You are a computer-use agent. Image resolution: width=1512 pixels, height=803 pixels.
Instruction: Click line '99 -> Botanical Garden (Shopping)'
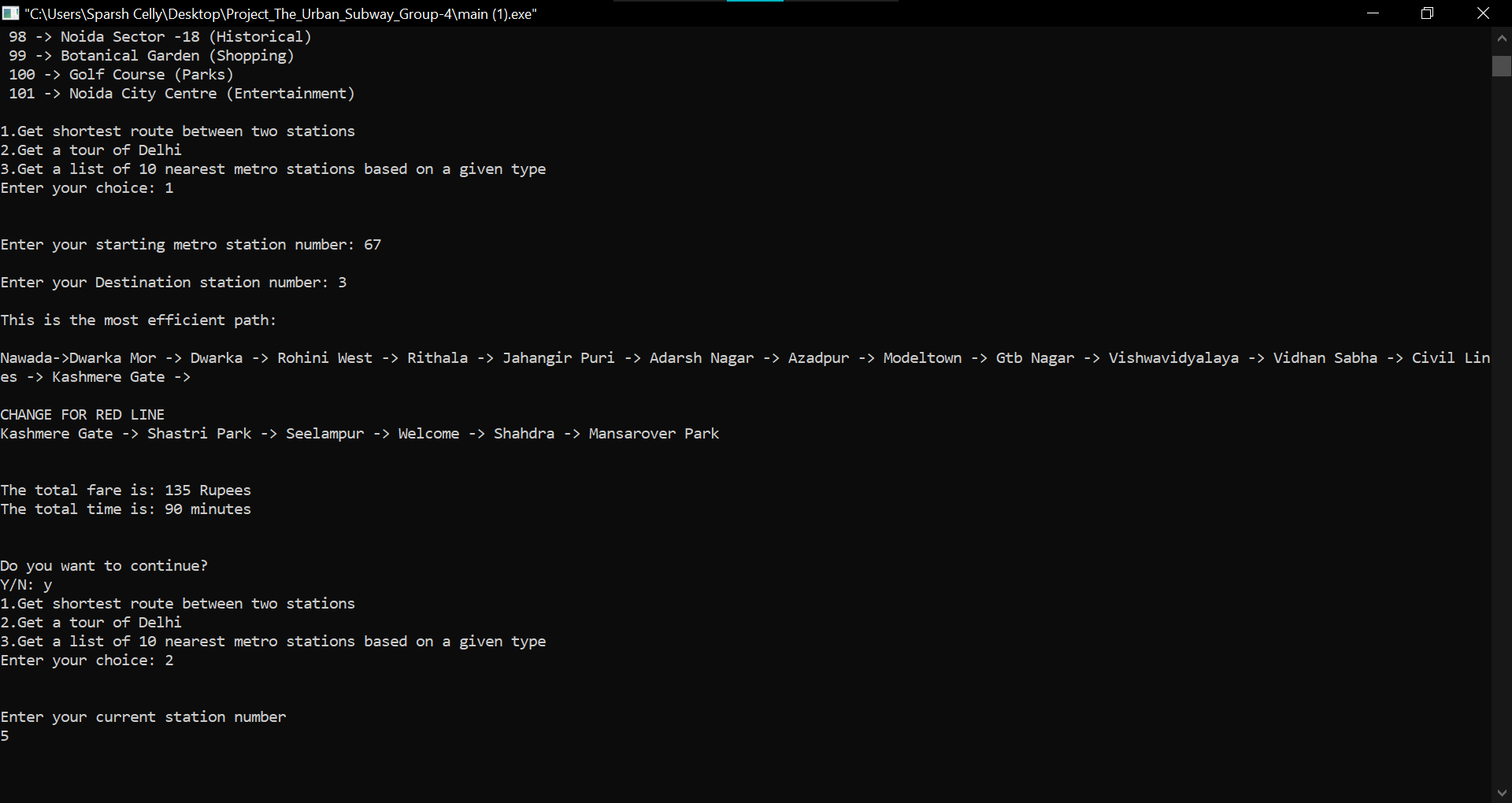[x=152, y=56]
